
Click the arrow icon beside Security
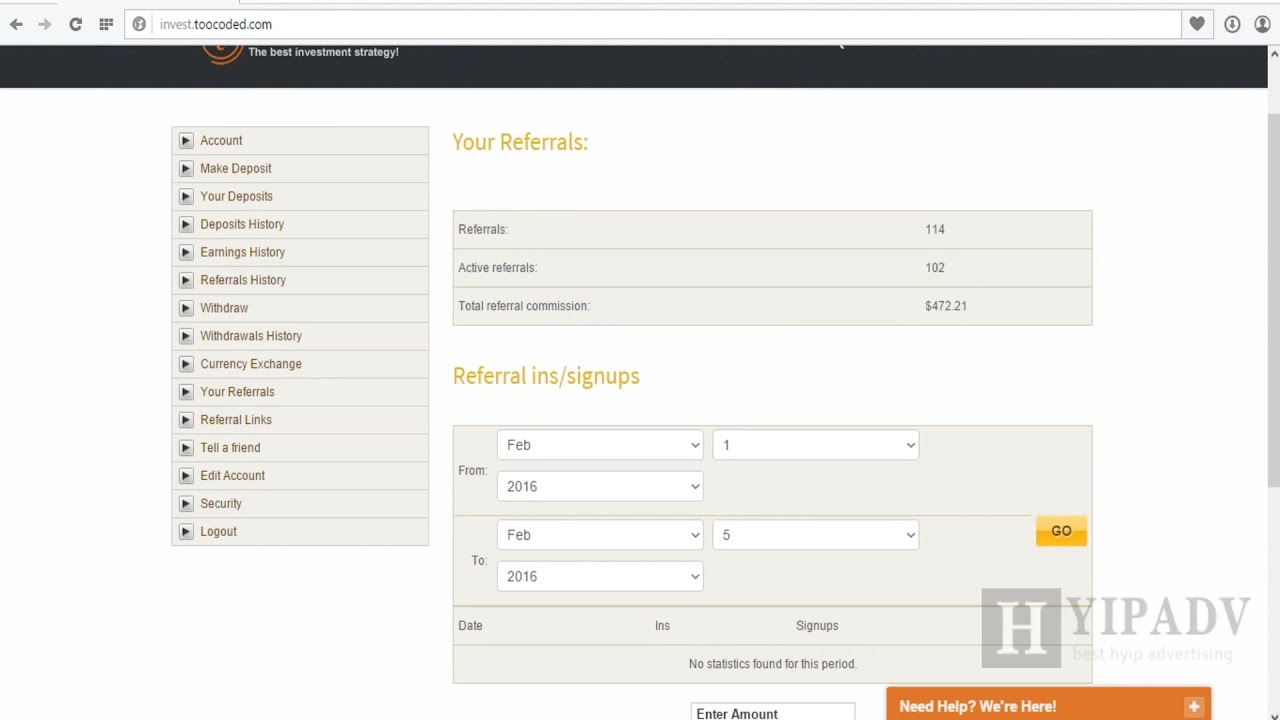pyautogui.click(x=186, y=505)
